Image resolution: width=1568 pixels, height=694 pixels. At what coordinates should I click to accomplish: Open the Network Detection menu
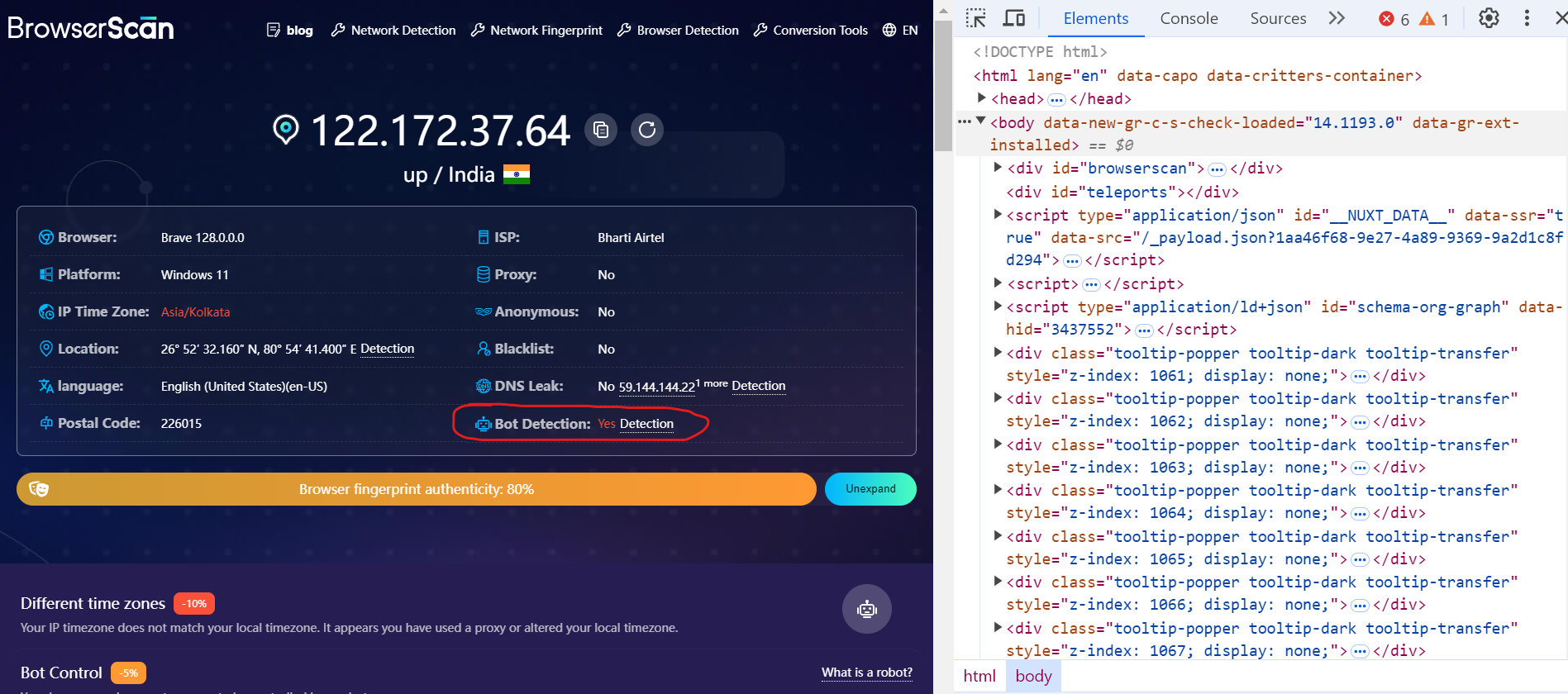[393, 30]
